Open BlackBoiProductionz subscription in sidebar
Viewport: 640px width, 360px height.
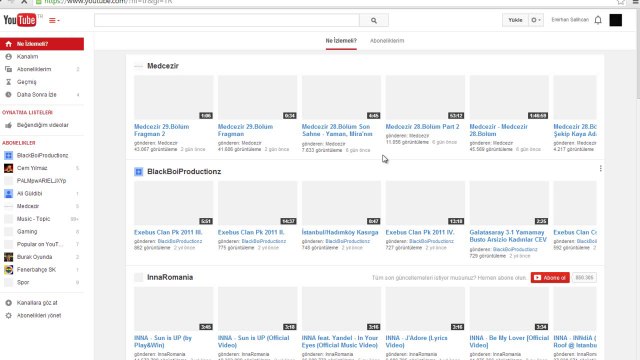42,156
